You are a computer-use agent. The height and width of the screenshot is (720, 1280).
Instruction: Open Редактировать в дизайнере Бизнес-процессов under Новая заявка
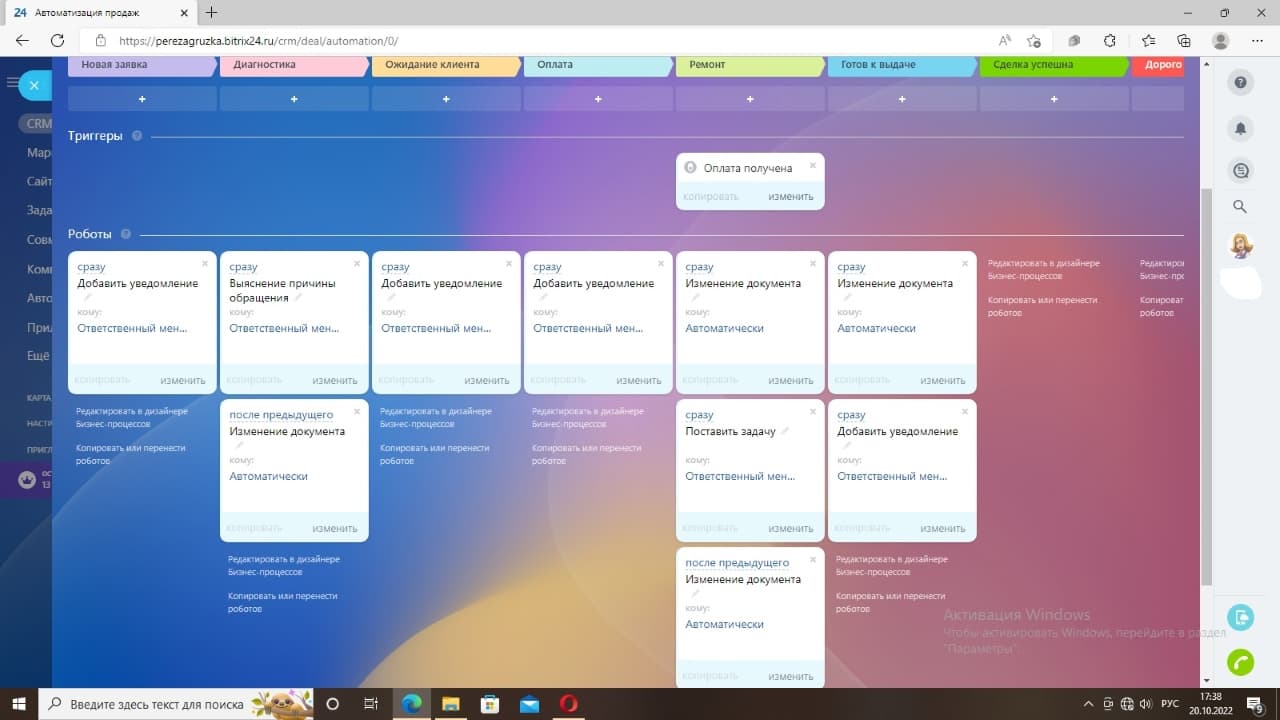pos(132,418)
